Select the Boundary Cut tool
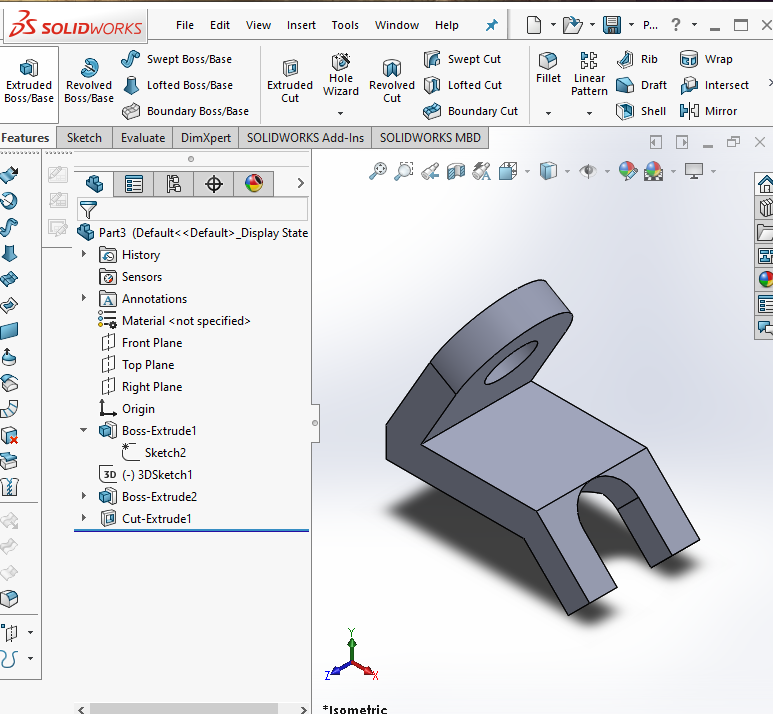This screenshot has height=714, width=773. [470, 111]
